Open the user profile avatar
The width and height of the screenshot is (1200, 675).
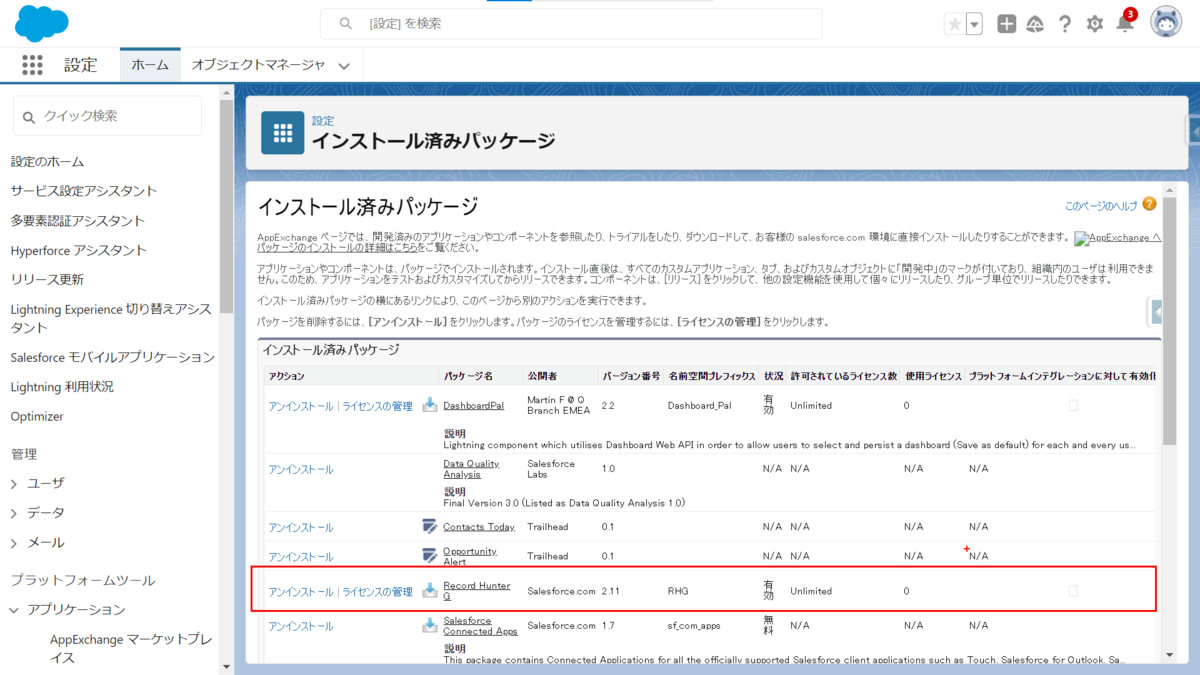[x=1166, y=22]
